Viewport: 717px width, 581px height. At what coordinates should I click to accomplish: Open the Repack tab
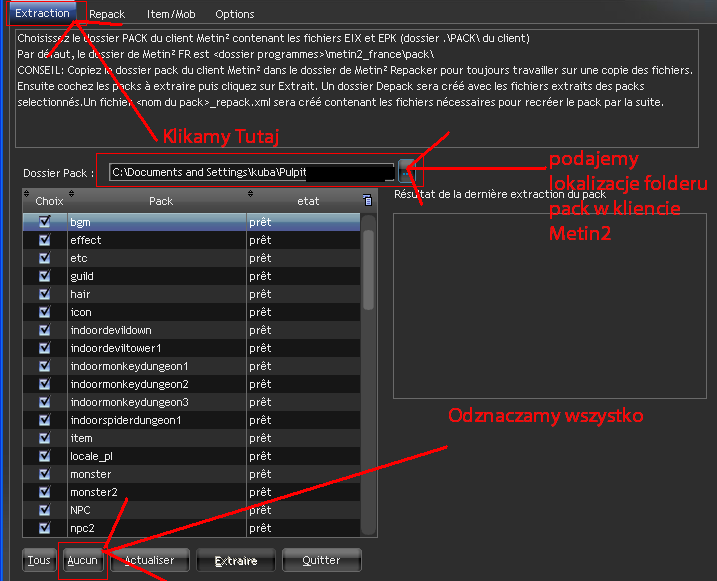(x=107, y=14)
